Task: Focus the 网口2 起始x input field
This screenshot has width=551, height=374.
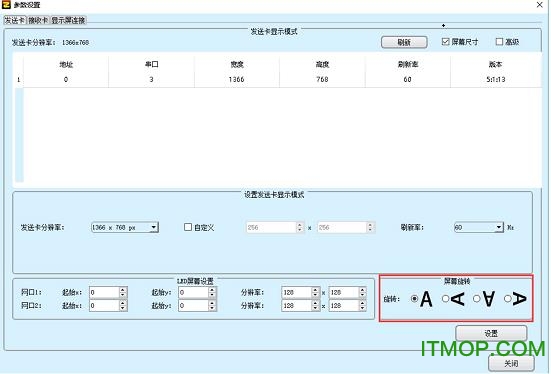Action: [x=104, y=305]
